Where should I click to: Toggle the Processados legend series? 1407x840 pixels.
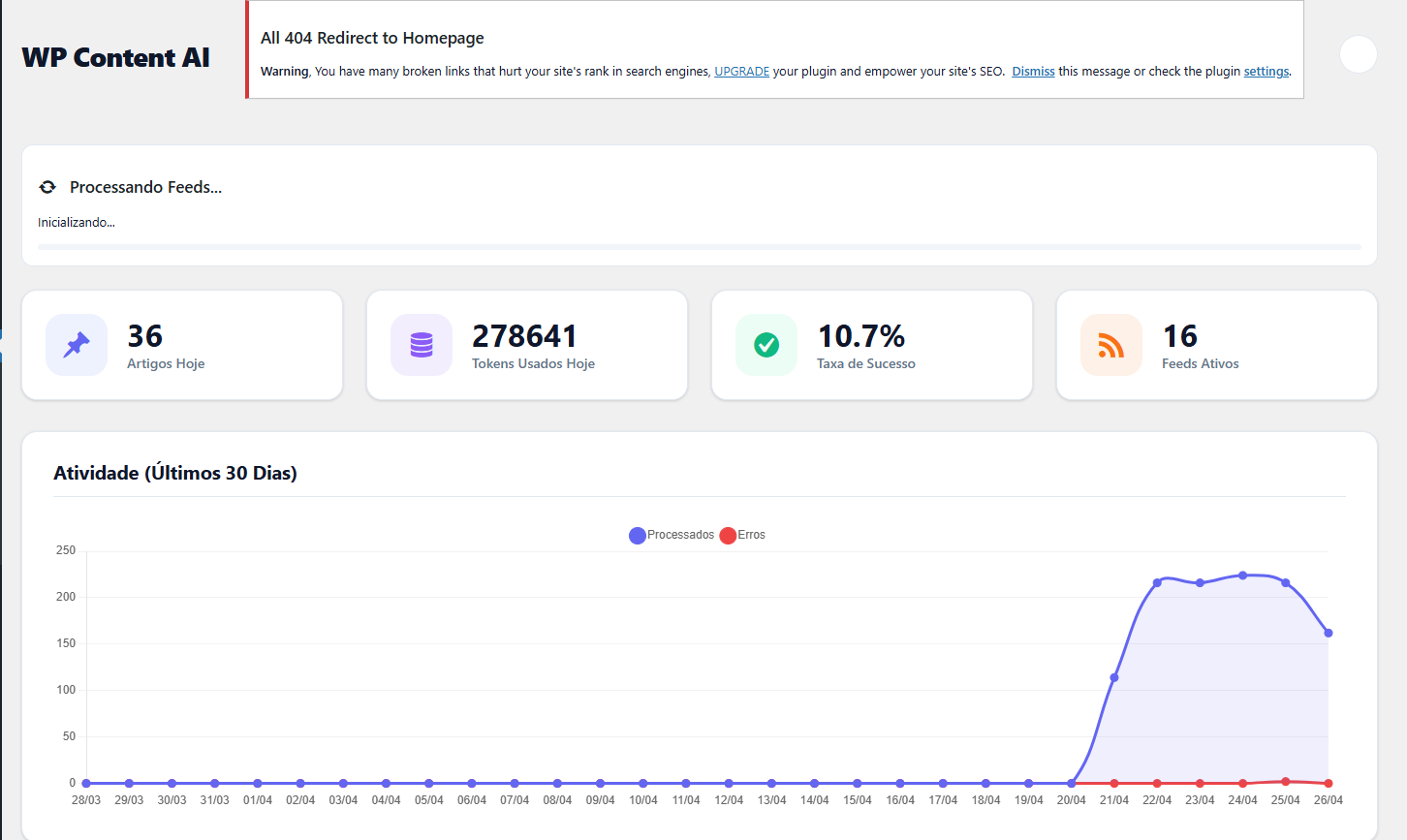click(x=672, y=535)
